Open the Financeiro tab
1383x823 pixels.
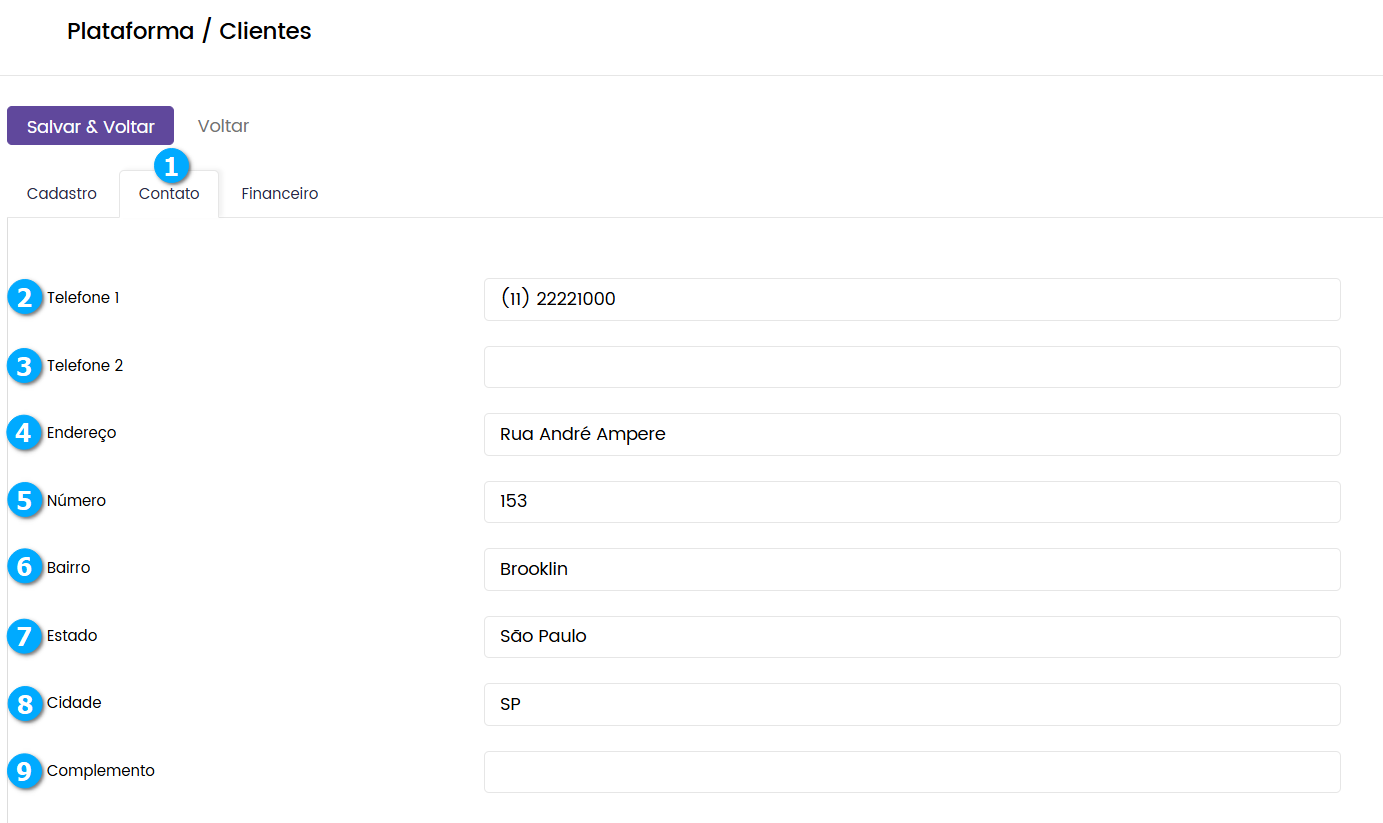point(279,194)
